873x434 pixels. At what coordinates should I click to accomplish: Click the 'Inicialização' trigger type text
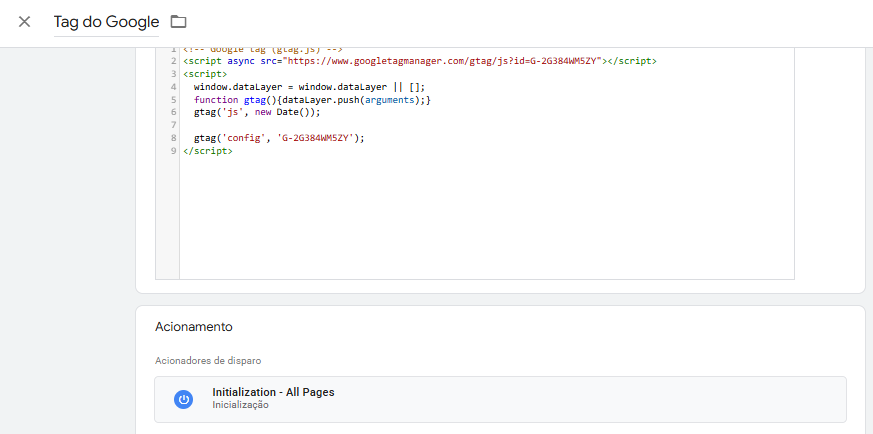241,405
